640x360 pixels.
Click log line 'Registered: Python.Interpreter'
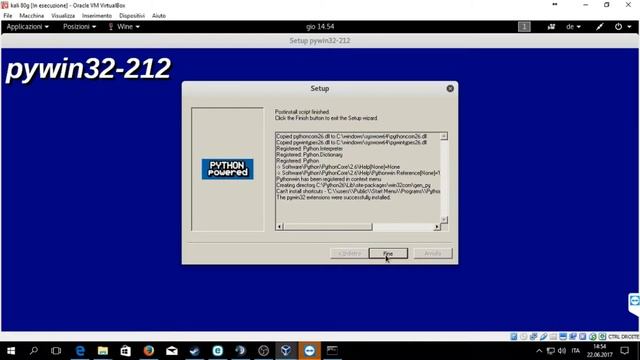coord(309,149)
